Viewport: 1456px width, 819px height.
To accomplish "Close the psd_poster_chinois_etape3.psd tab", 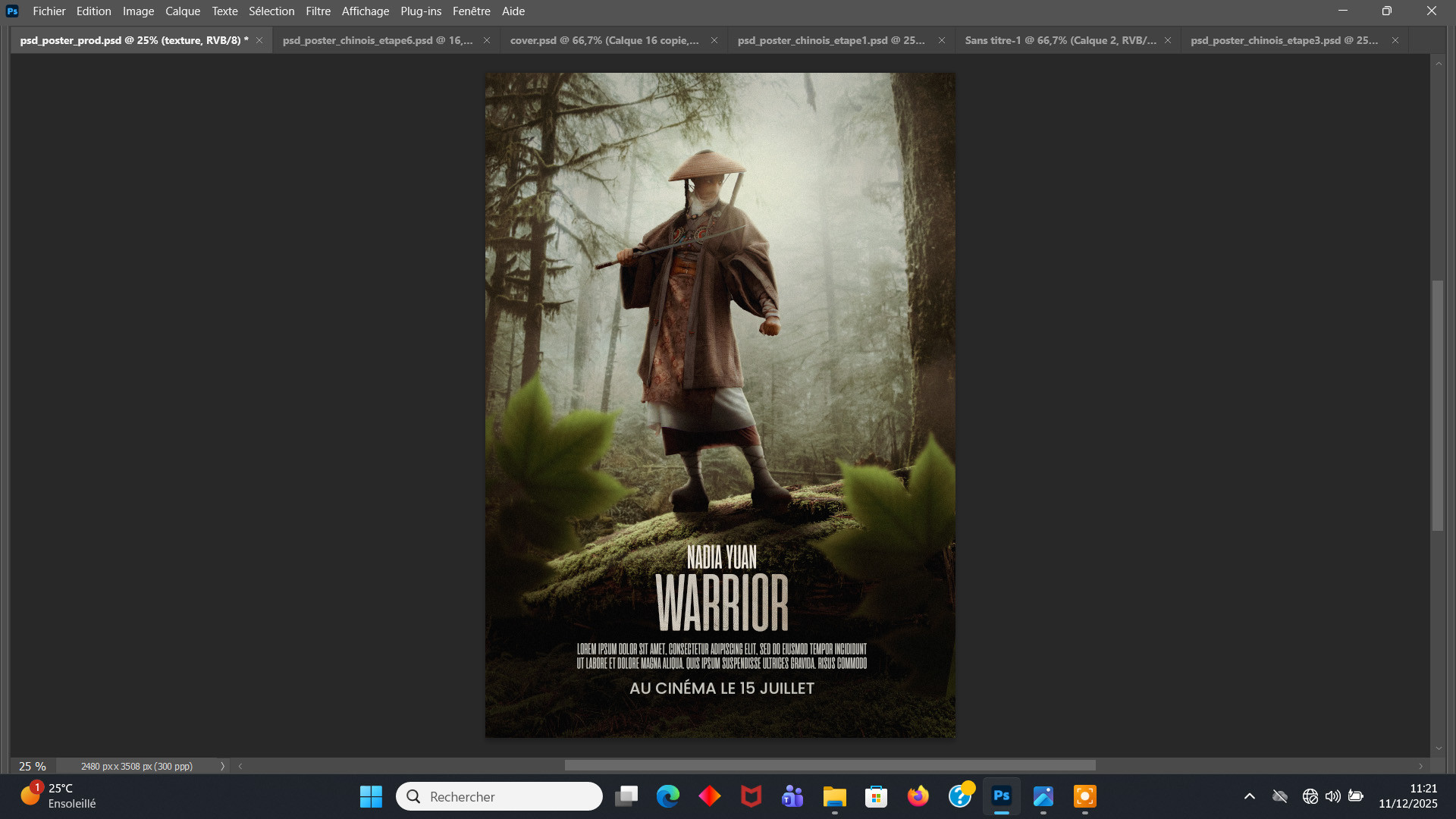I will click(x=1395, y=40).
